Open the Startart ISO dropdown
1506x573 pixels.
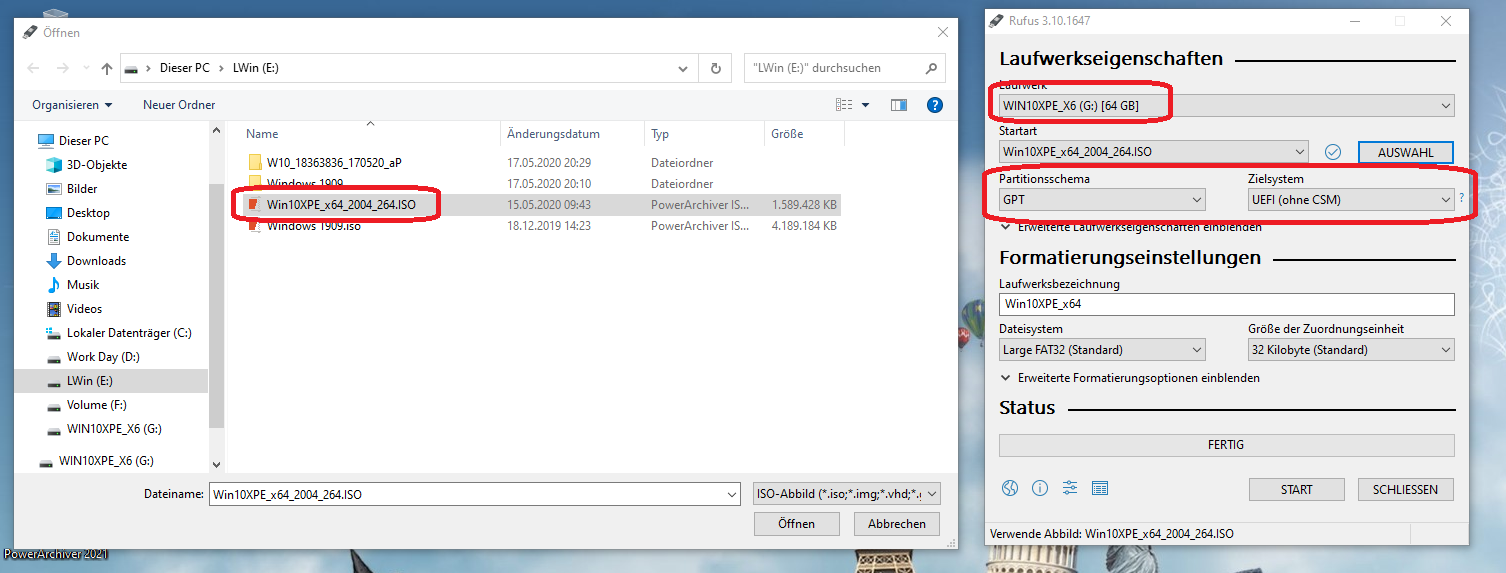1153,152
